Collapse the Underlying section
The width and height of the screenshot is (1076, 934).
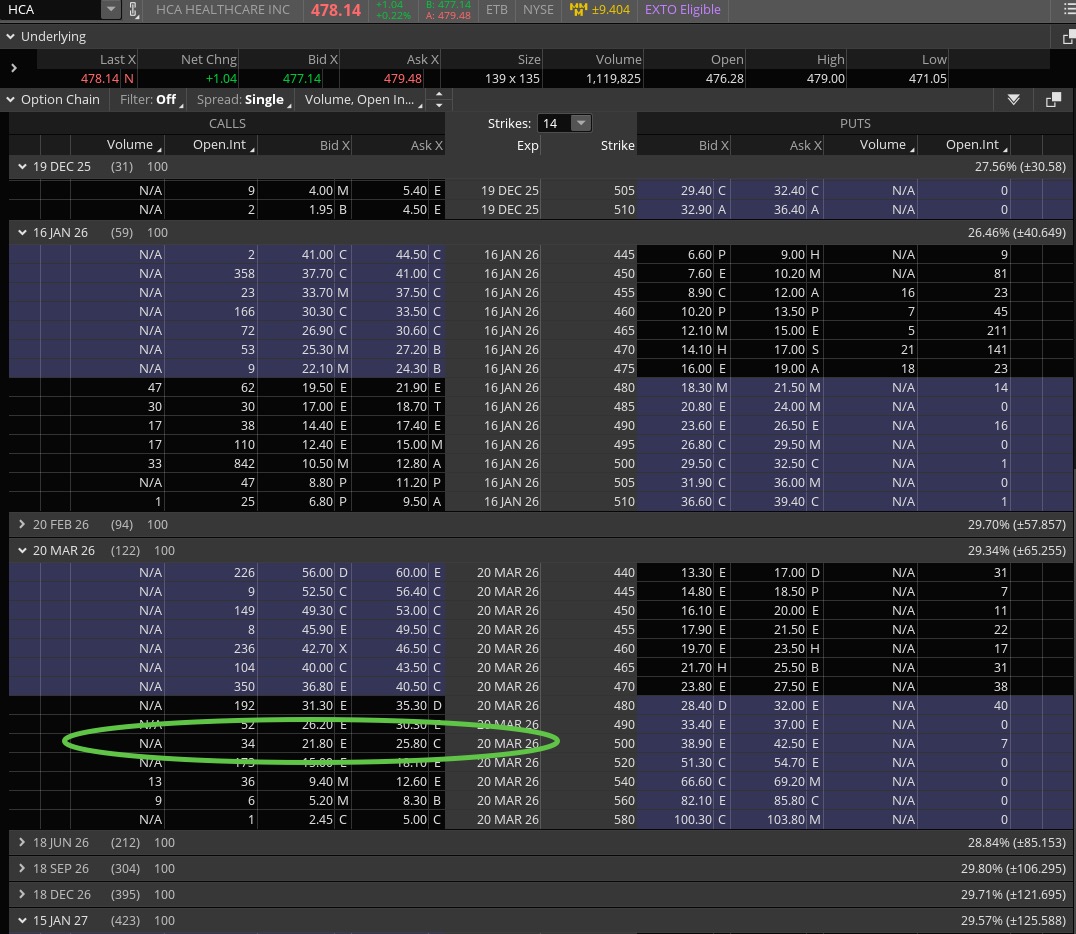click(x=10, y=37)
